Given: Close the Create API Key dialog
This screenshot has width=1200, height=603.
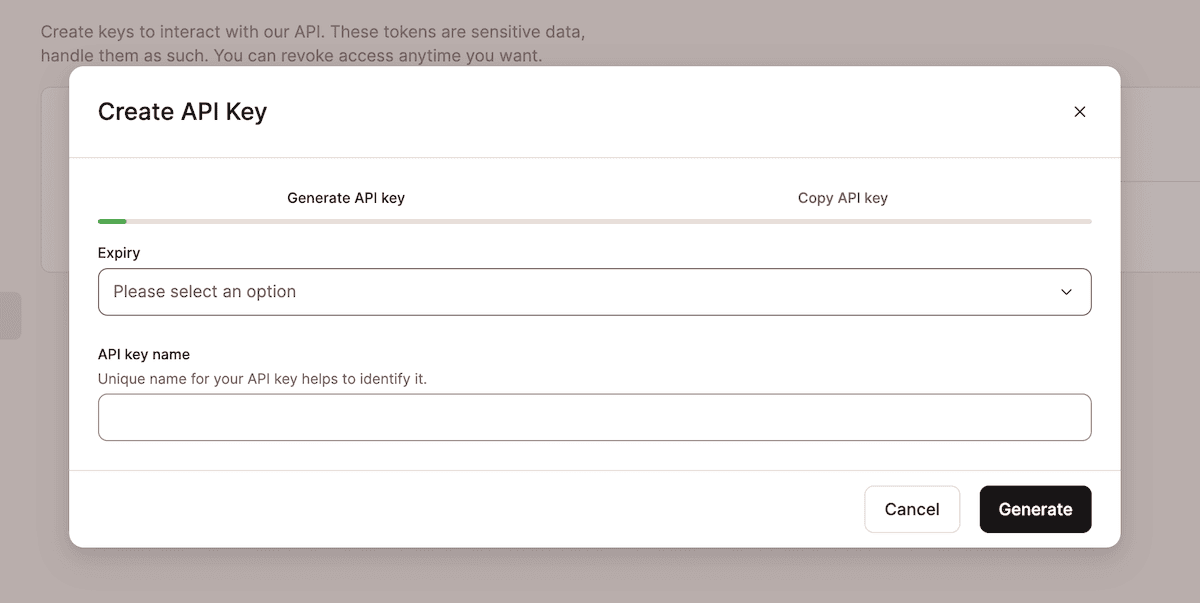Looking at the screenshot, I should (x=1079, y=112).
